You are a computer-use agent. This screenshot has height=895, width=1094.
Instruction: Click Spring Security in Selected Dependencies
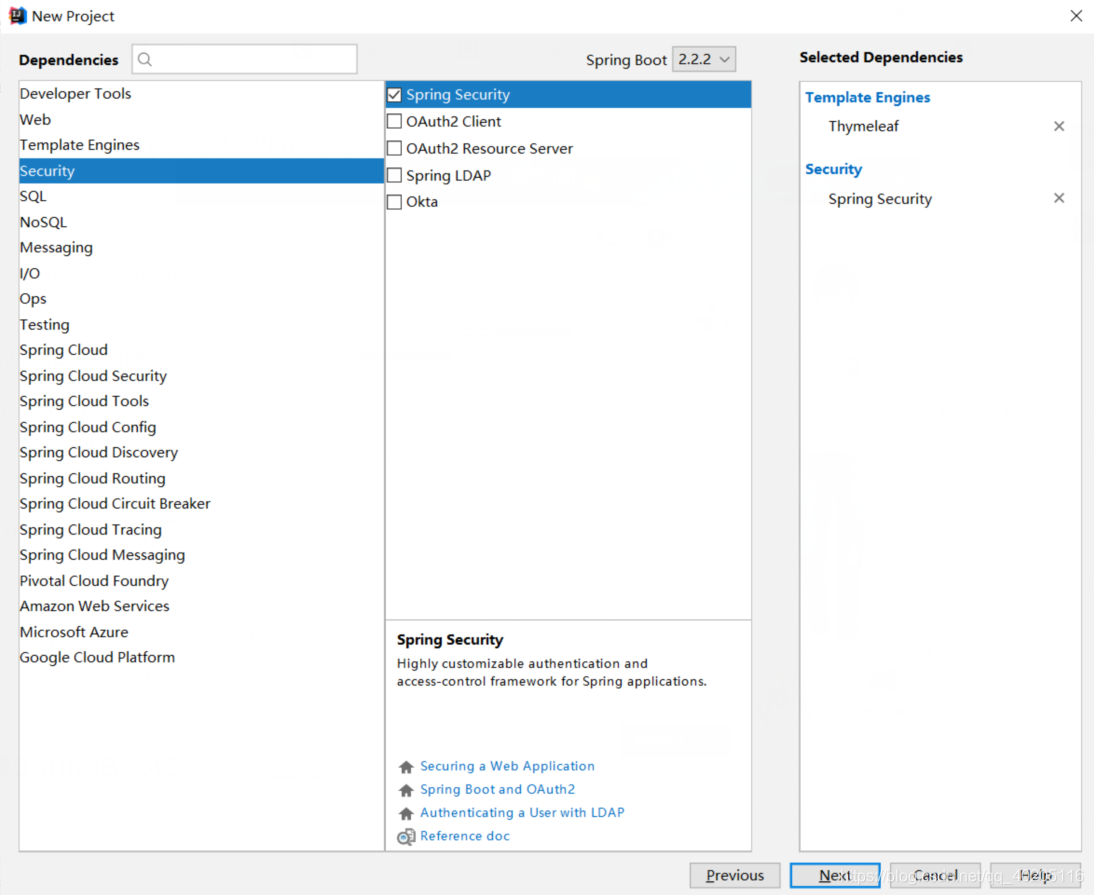coord(880,199)
